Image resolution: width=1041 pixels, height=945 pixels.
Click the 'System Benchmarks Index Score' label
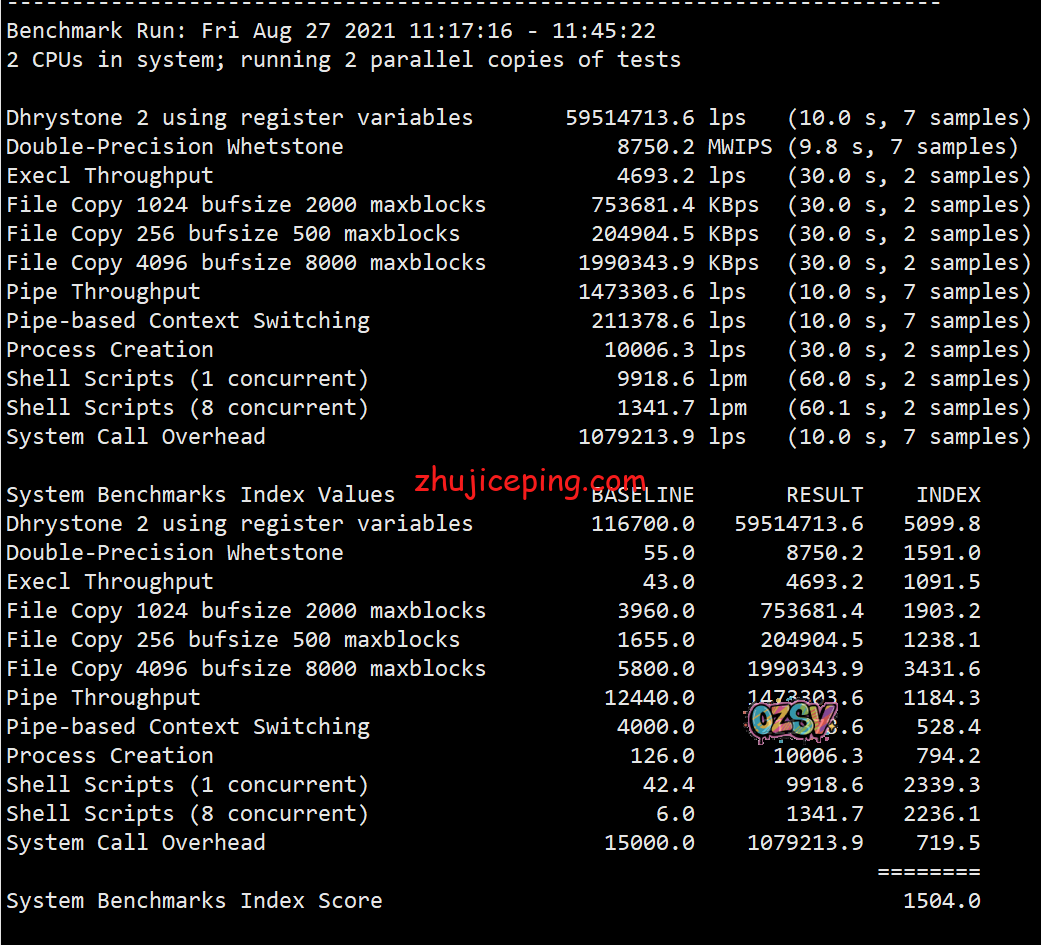click(194, 901)
